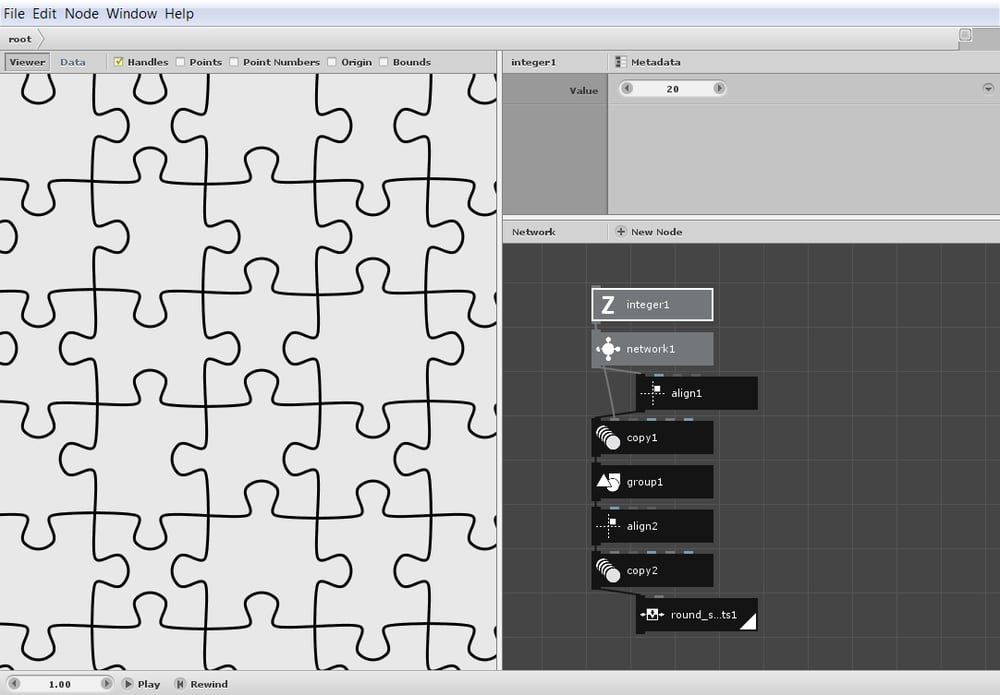The image size is (1000, 695).
Task: Select the copy2 node
Action: [x=652, y=571]
